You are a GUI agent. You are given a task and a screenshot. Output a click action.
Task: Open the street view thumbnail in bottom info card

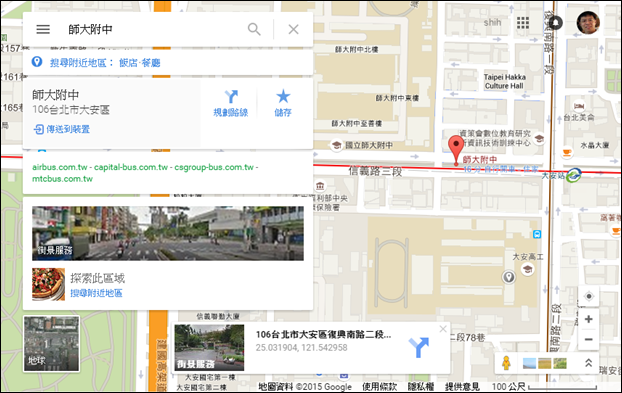tap(209, 347)
